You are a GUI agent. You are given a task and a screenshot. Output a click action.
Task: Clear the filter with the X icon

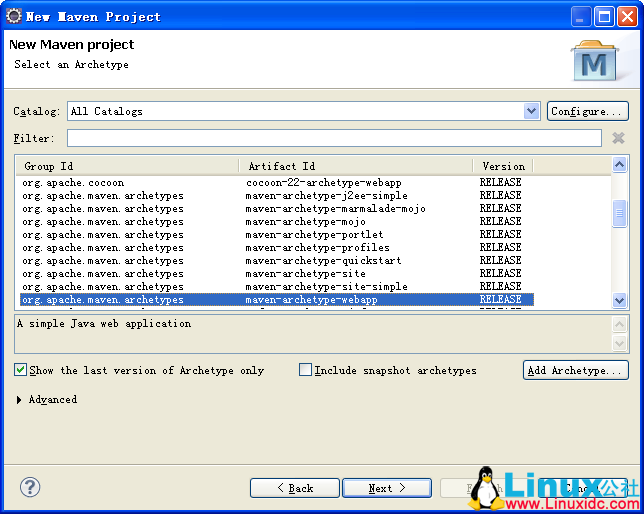[618, 138]
